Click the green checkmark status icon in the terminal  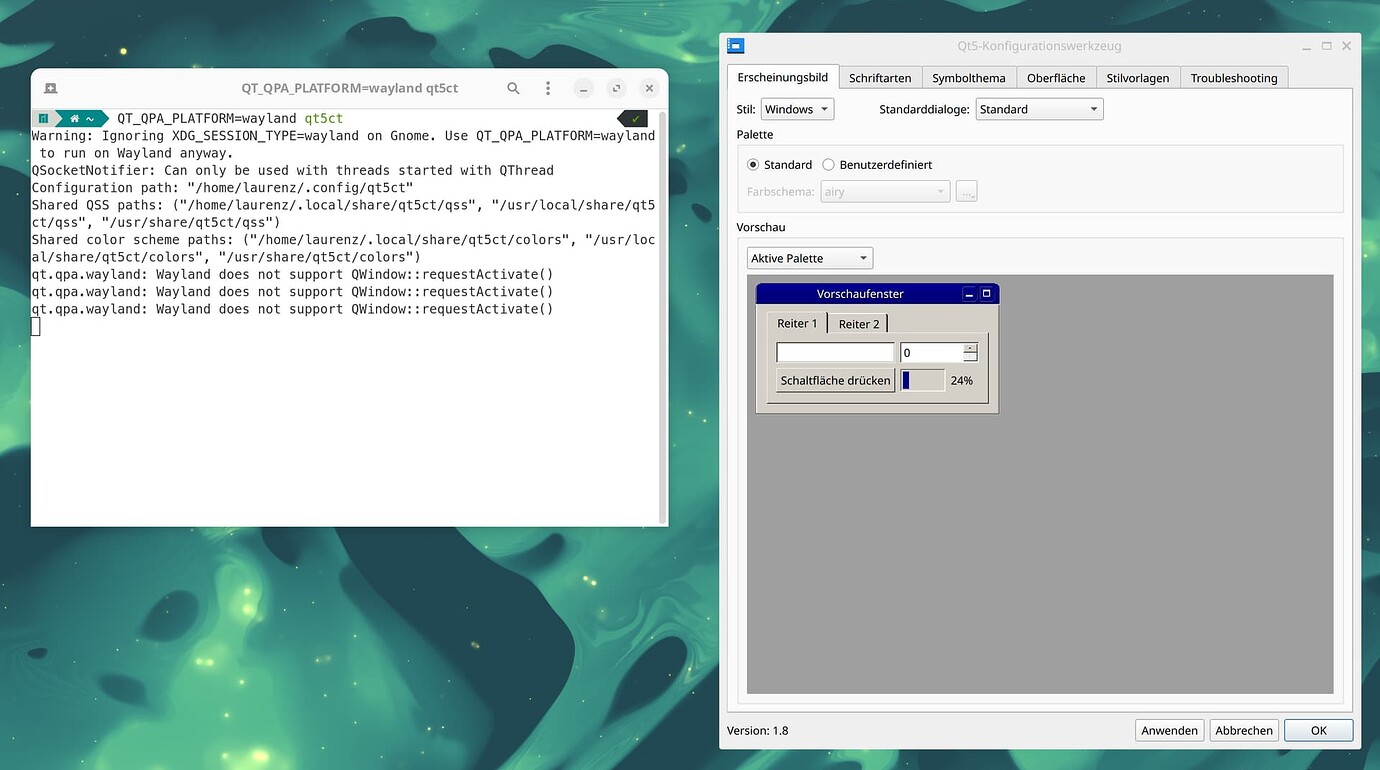632,117
